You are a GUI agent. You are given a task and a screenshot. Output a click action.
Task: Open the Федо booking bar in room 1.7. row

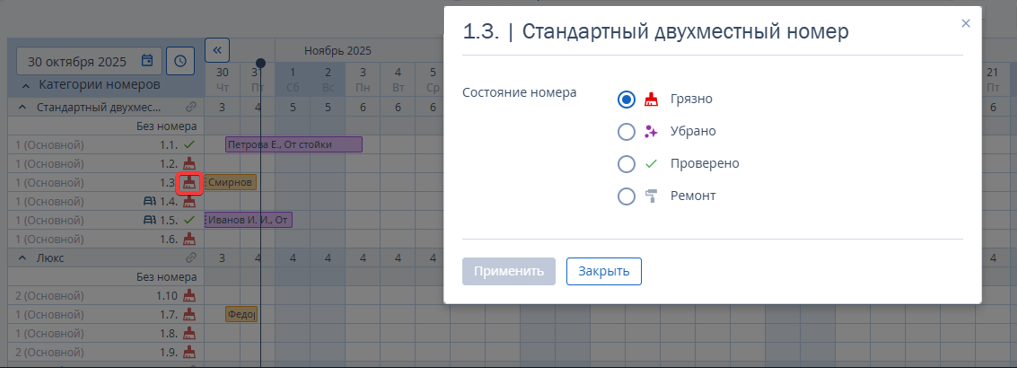(241, 315)
